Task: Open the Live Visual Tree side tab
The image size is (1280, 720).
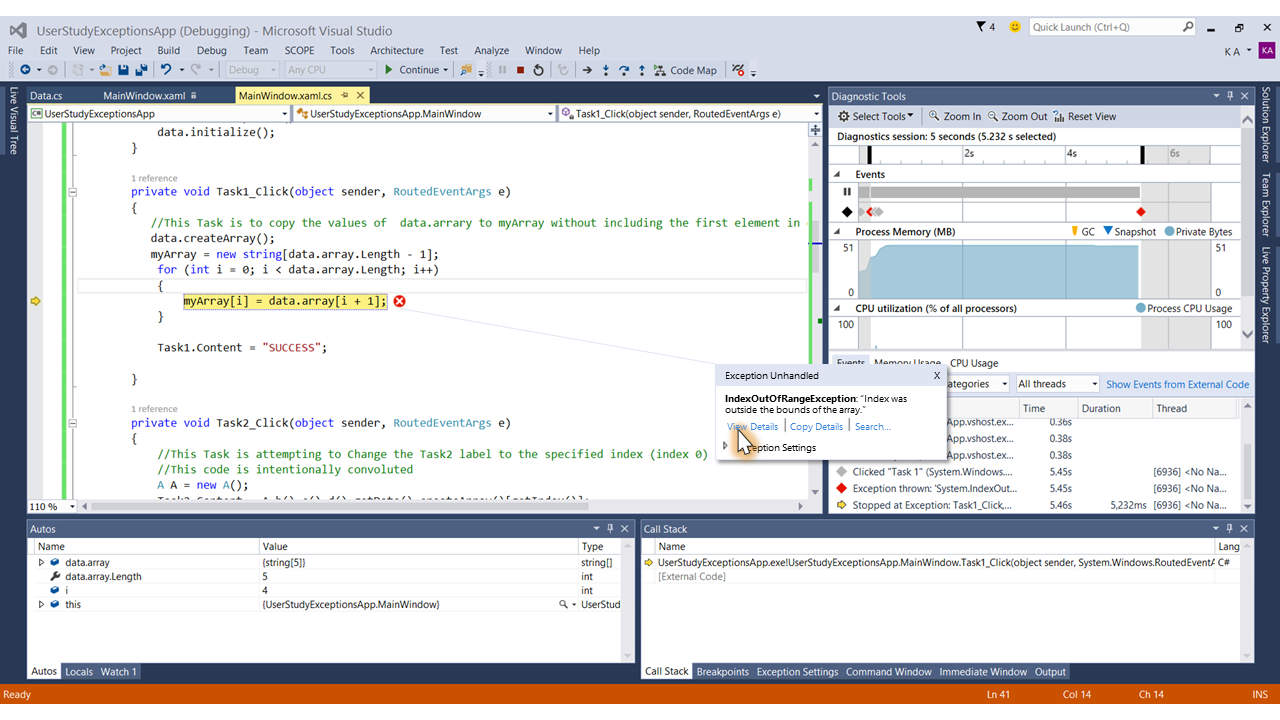Action: (x=14, y=121)
